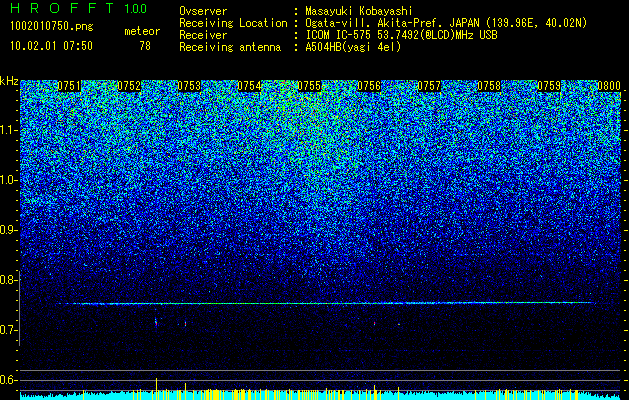
Task: Click the meteor count 78
Action: [145, 46]
